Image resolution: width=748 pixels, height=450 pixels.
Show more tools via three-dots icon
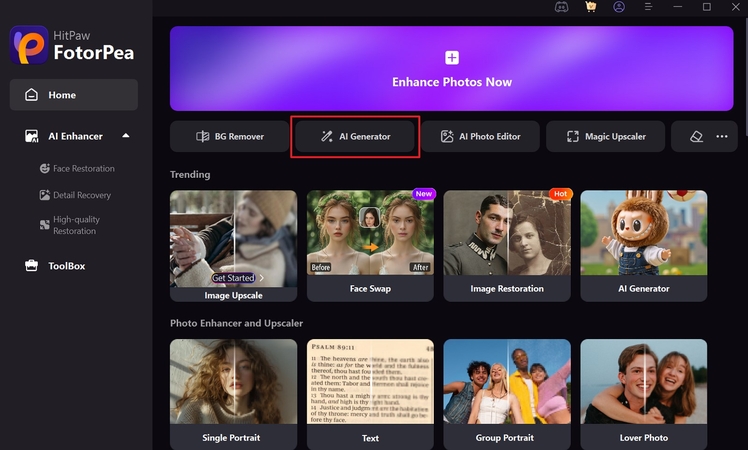(x=722, y=136)
